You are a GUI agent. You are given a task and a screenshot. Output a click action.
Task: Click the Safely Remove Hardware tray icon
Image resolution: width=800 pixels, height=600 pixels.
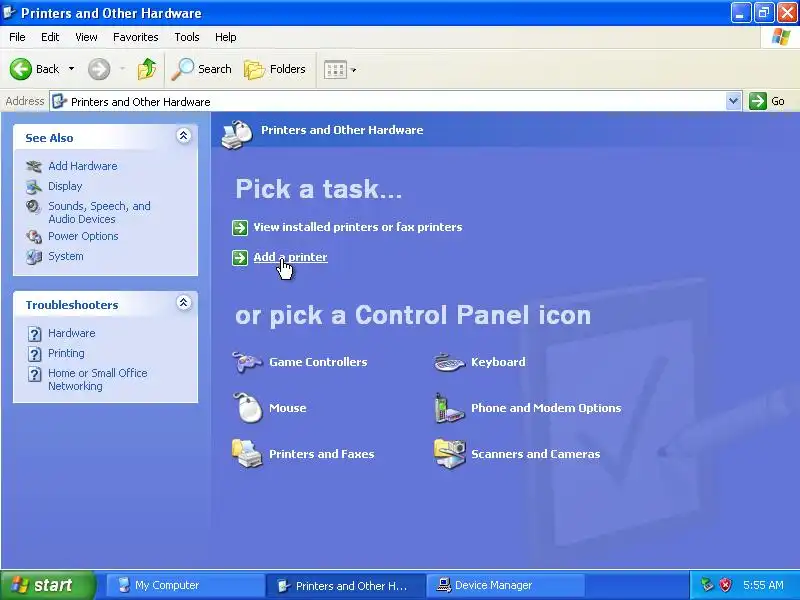pyautogui.click(x=707, y=585)
